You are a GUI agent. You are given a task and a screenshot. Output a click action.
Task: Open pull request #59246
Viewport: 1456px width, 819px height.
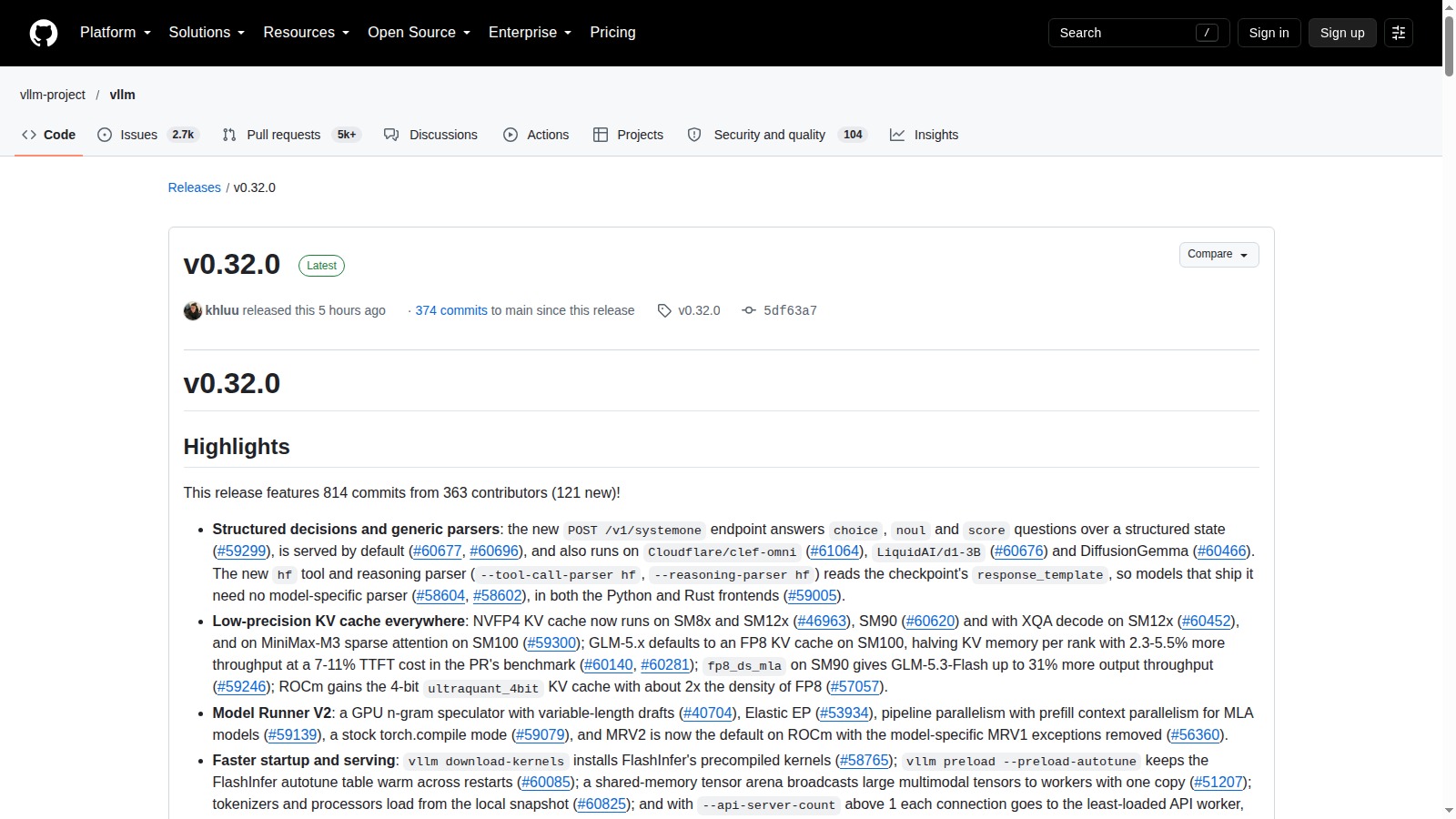pyautogui.click(x=242, y=687)
